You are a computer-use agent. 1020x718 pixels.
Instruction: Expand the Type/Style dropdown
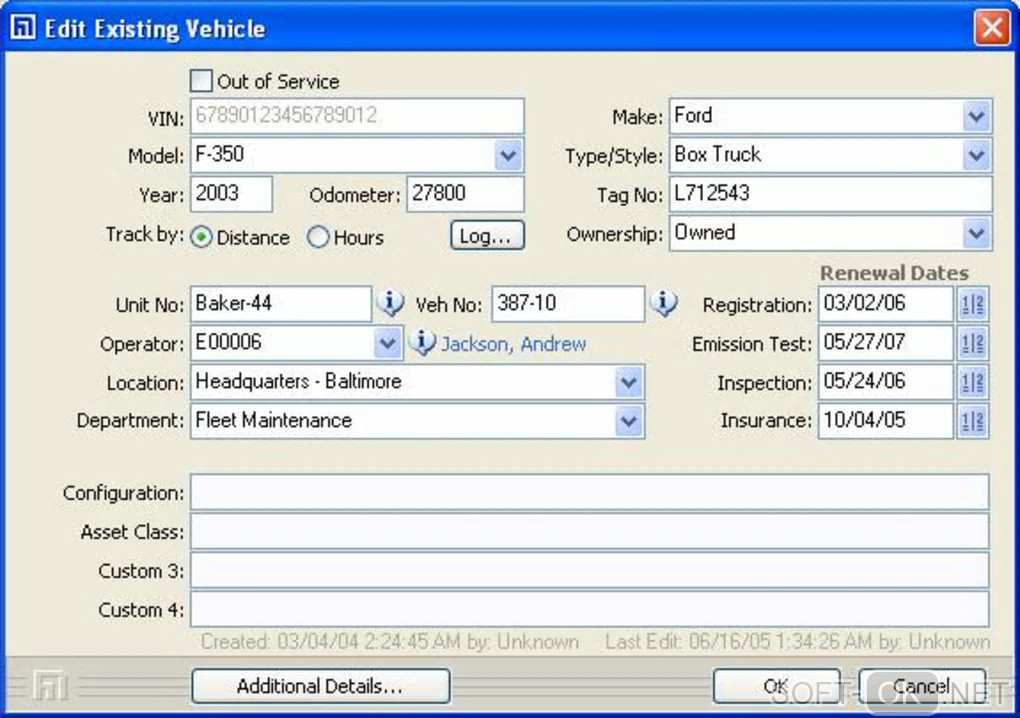pyautogui.click(x=976, y=155)
